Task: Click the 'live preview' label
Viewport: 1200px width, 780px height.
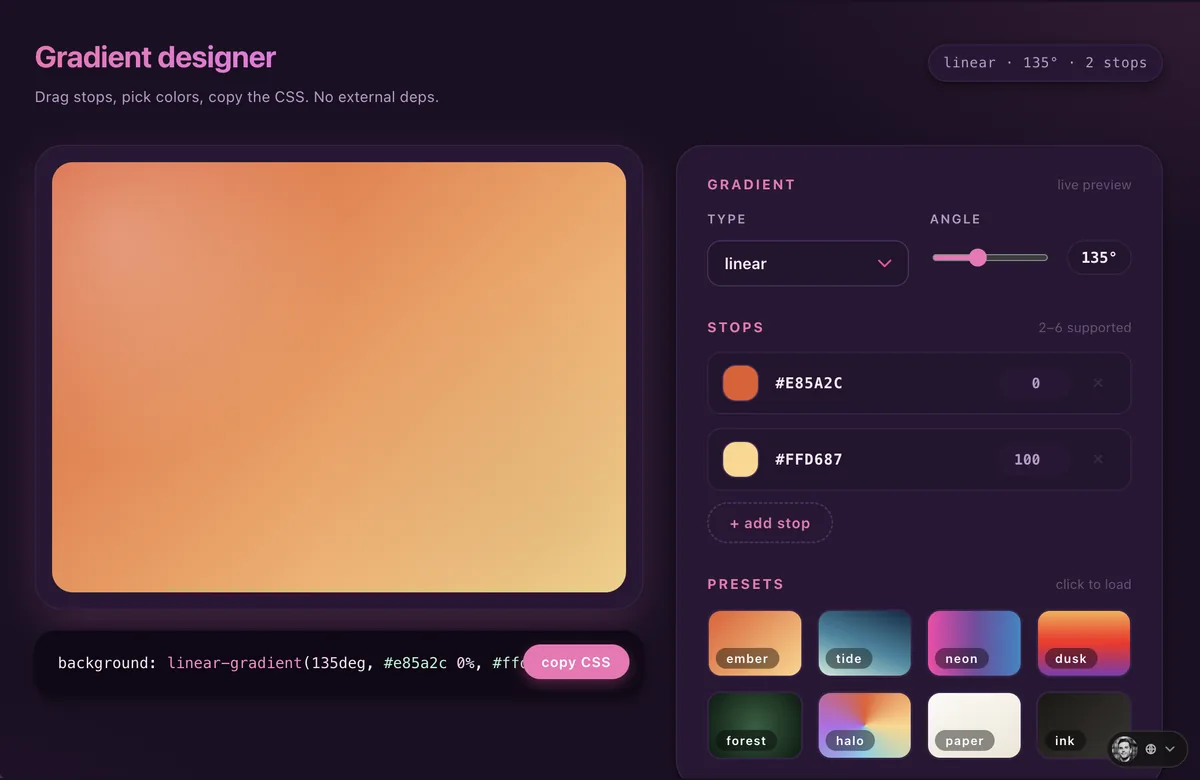Action: (1094, 185)
